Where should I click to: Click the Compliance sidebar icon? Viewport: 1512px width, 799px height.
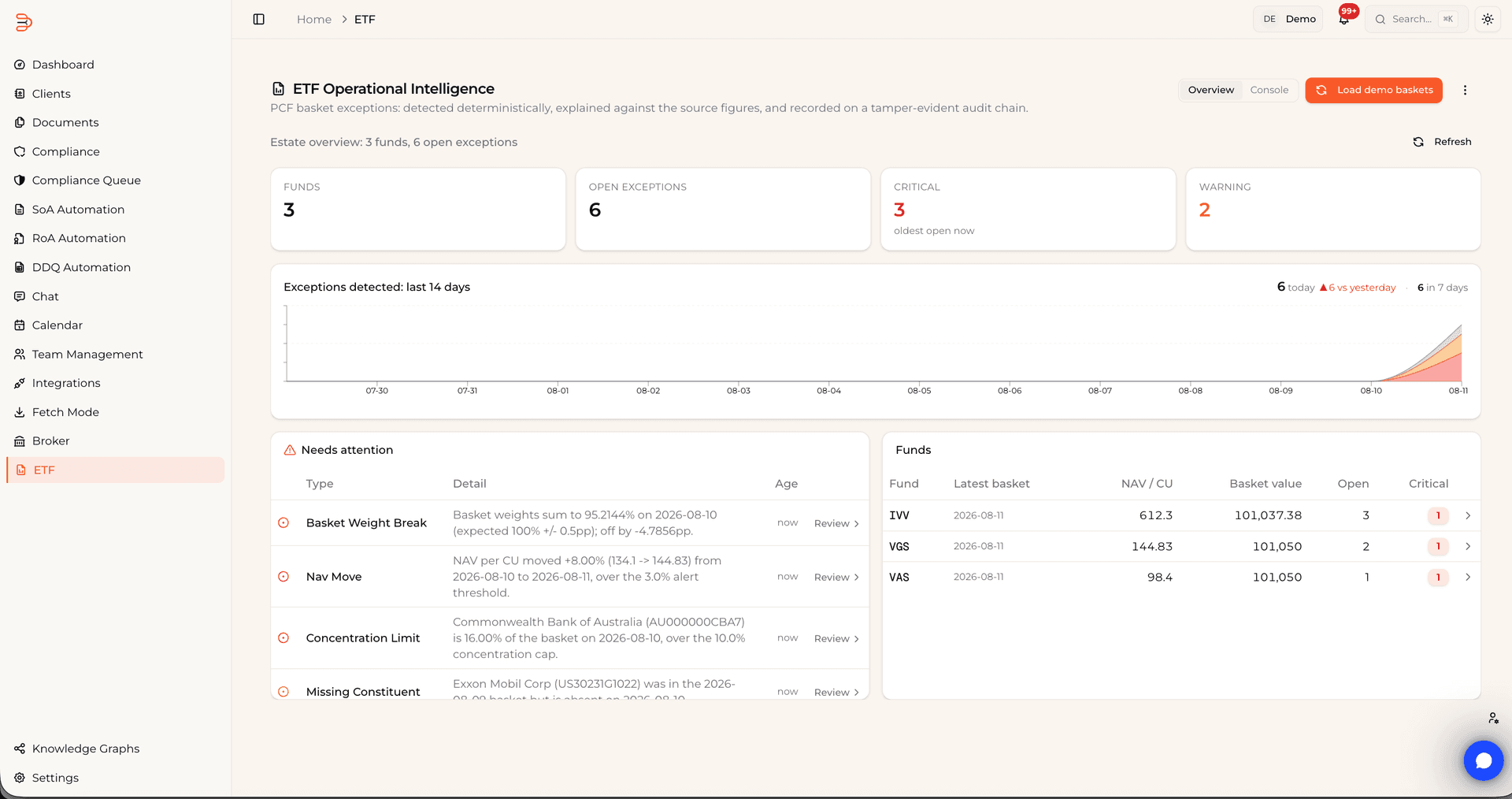20,151
